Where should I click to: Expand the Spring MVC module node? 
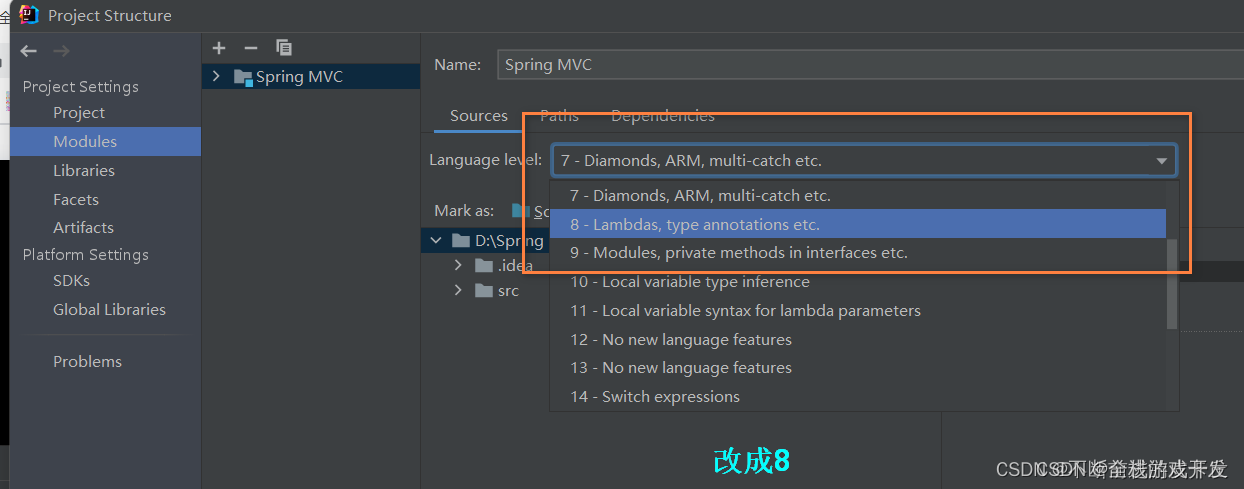click(x=216, y=77)
